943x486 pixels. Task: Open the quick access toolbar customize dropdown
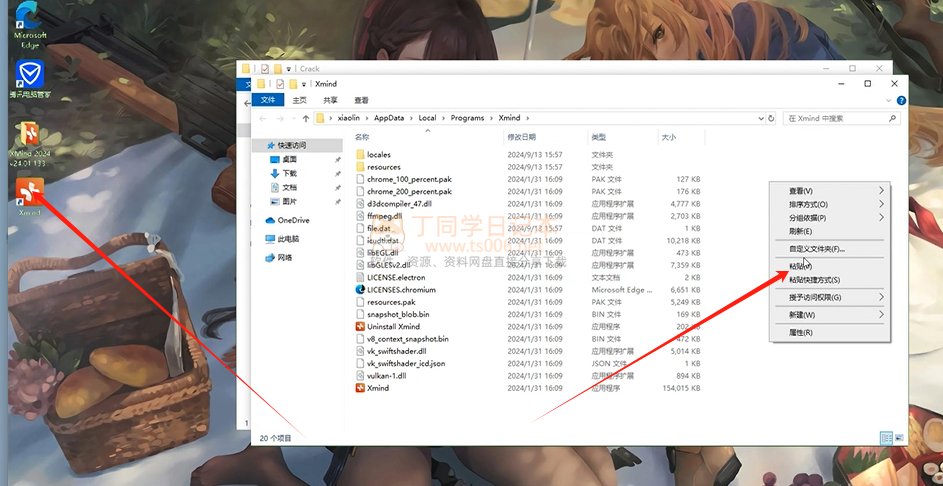(306, 84)
